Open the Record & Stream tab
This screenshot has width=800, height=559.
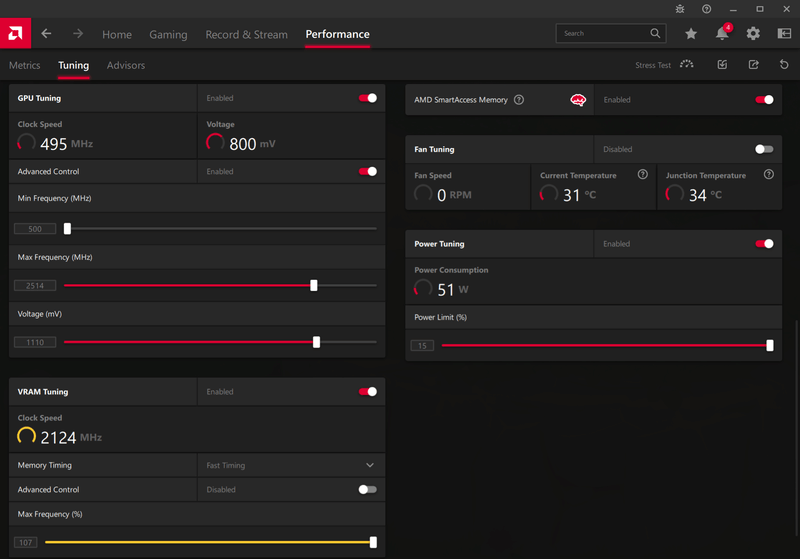246,35
